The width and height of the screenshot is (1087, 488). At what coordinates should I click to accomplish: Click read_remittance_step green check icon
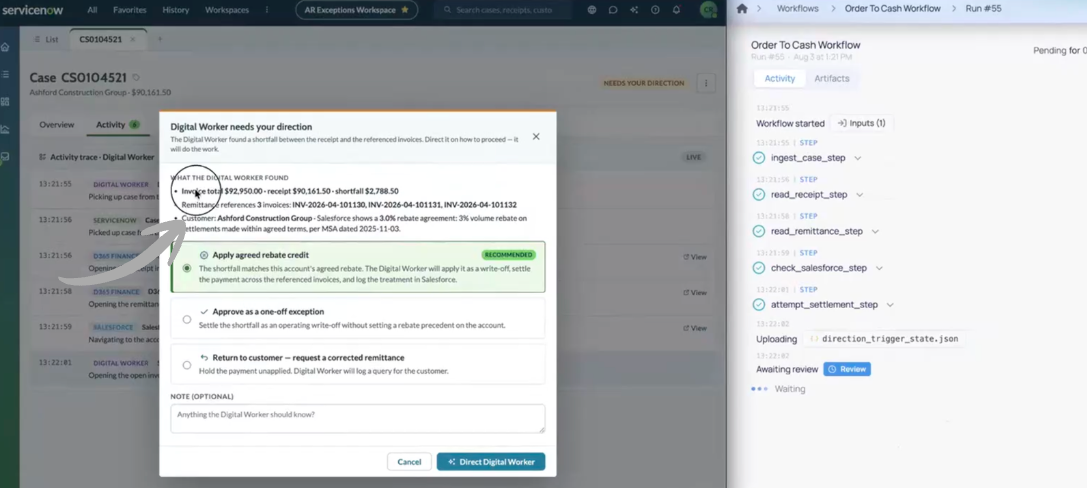pos(758,232)
